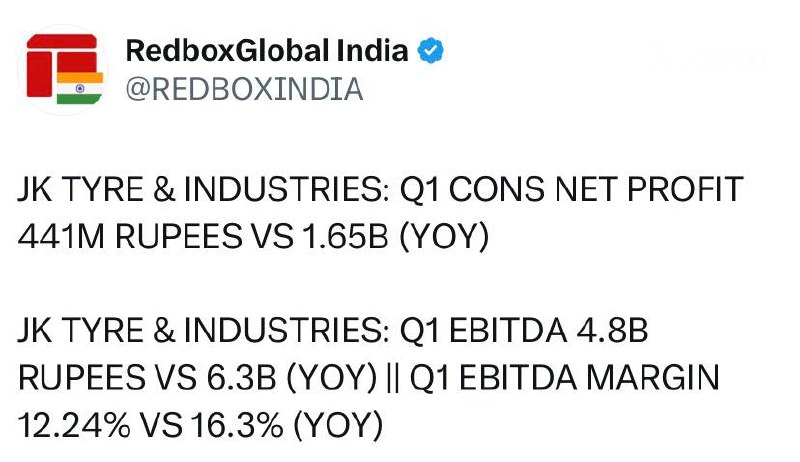Open the RedboxGlobal India display name

tap(267, 50)
